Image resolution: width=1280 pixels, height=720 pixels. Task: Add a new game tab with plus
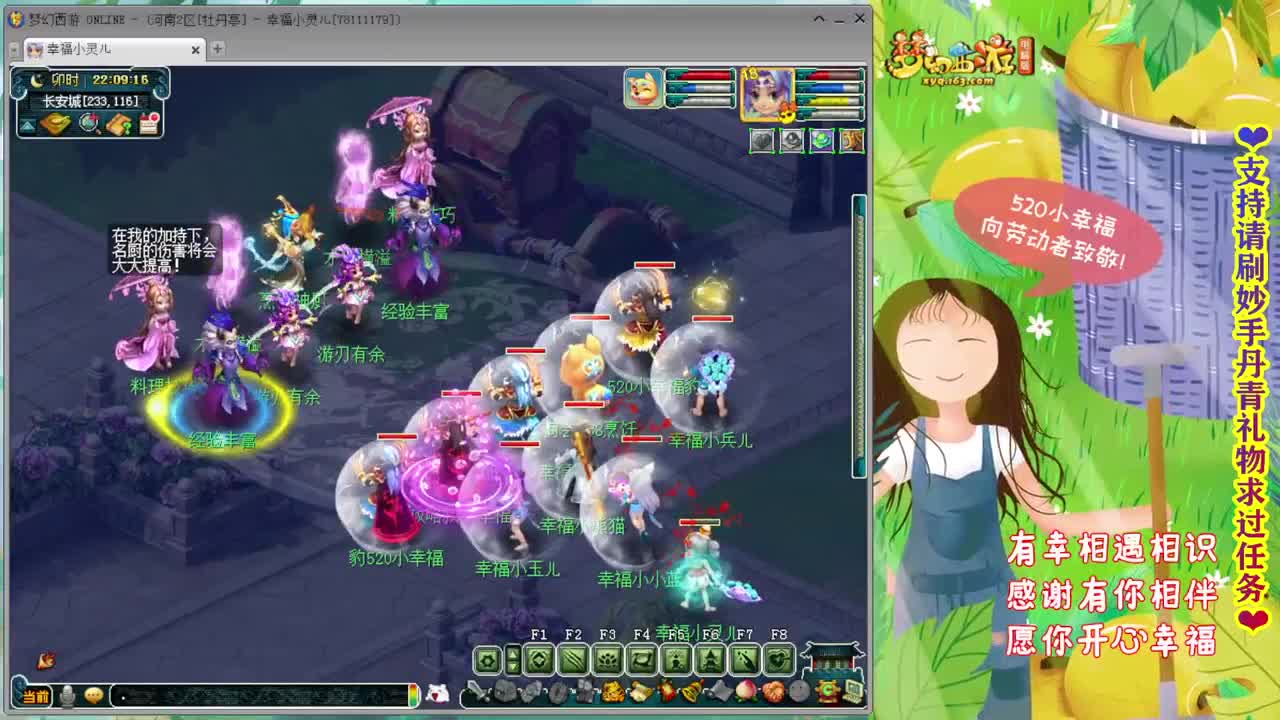(x=217, y=48)
